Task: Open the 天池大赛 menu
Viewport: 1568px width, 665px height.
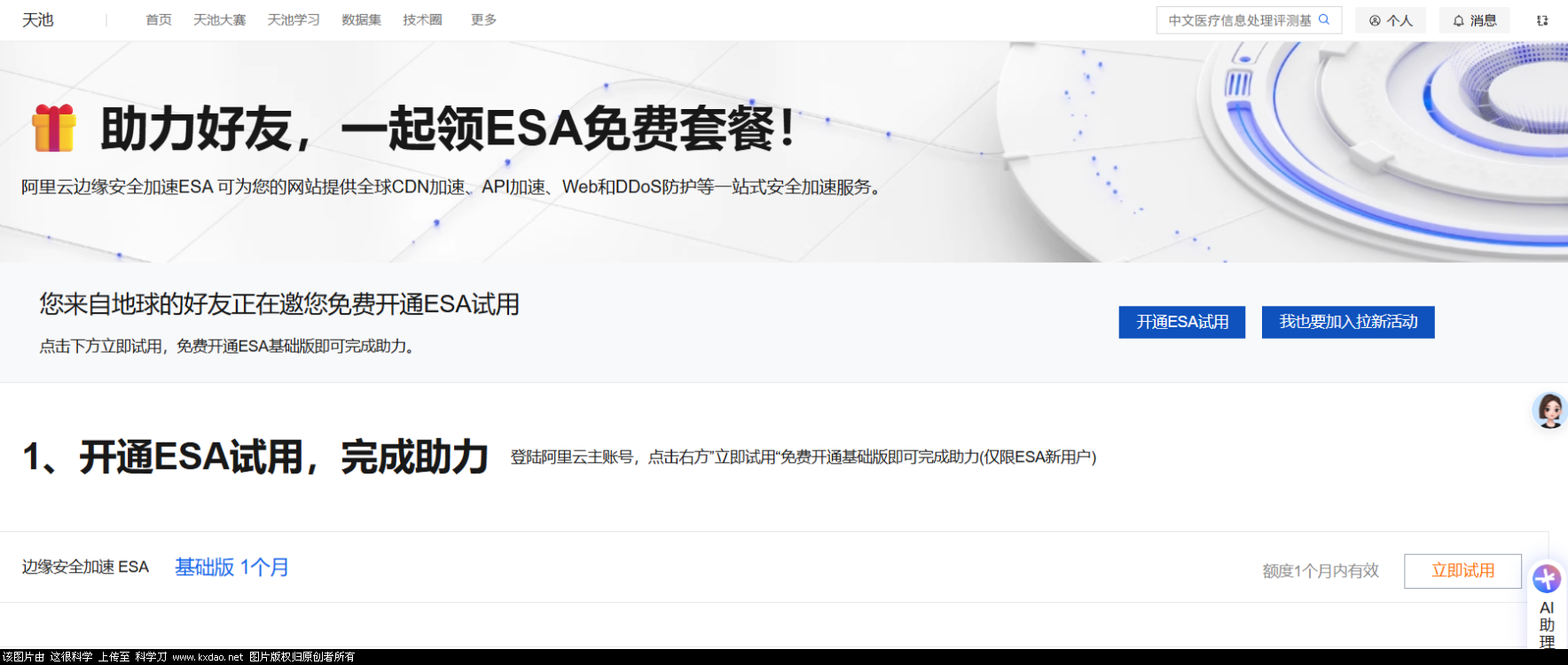Action: [220, 20]
